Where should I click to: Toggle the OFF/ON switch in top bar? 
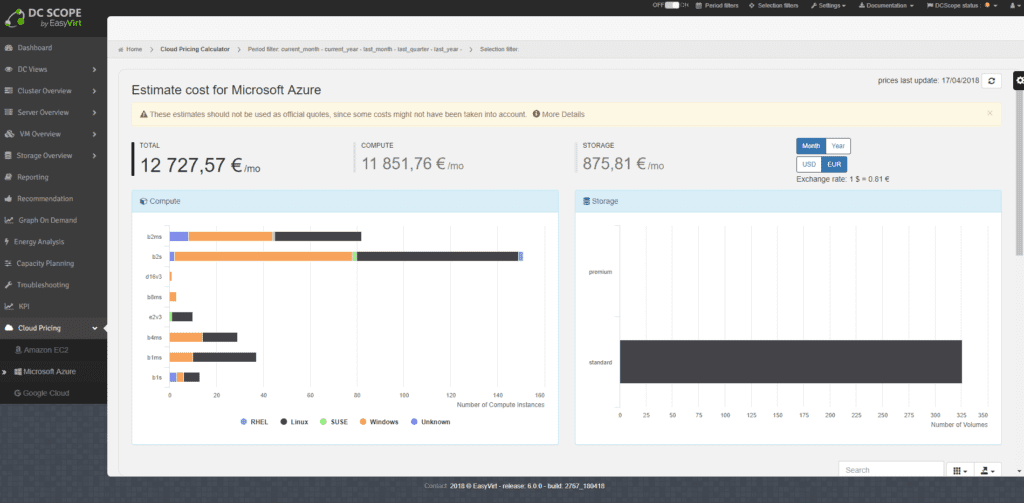[x=672, y=5]
